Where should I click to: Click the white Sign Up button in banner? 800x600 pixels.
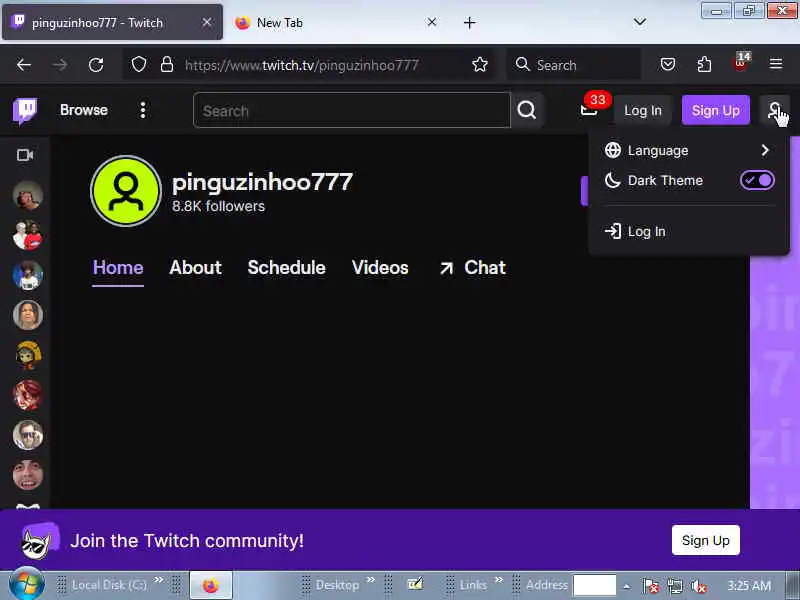coord(706,540)
